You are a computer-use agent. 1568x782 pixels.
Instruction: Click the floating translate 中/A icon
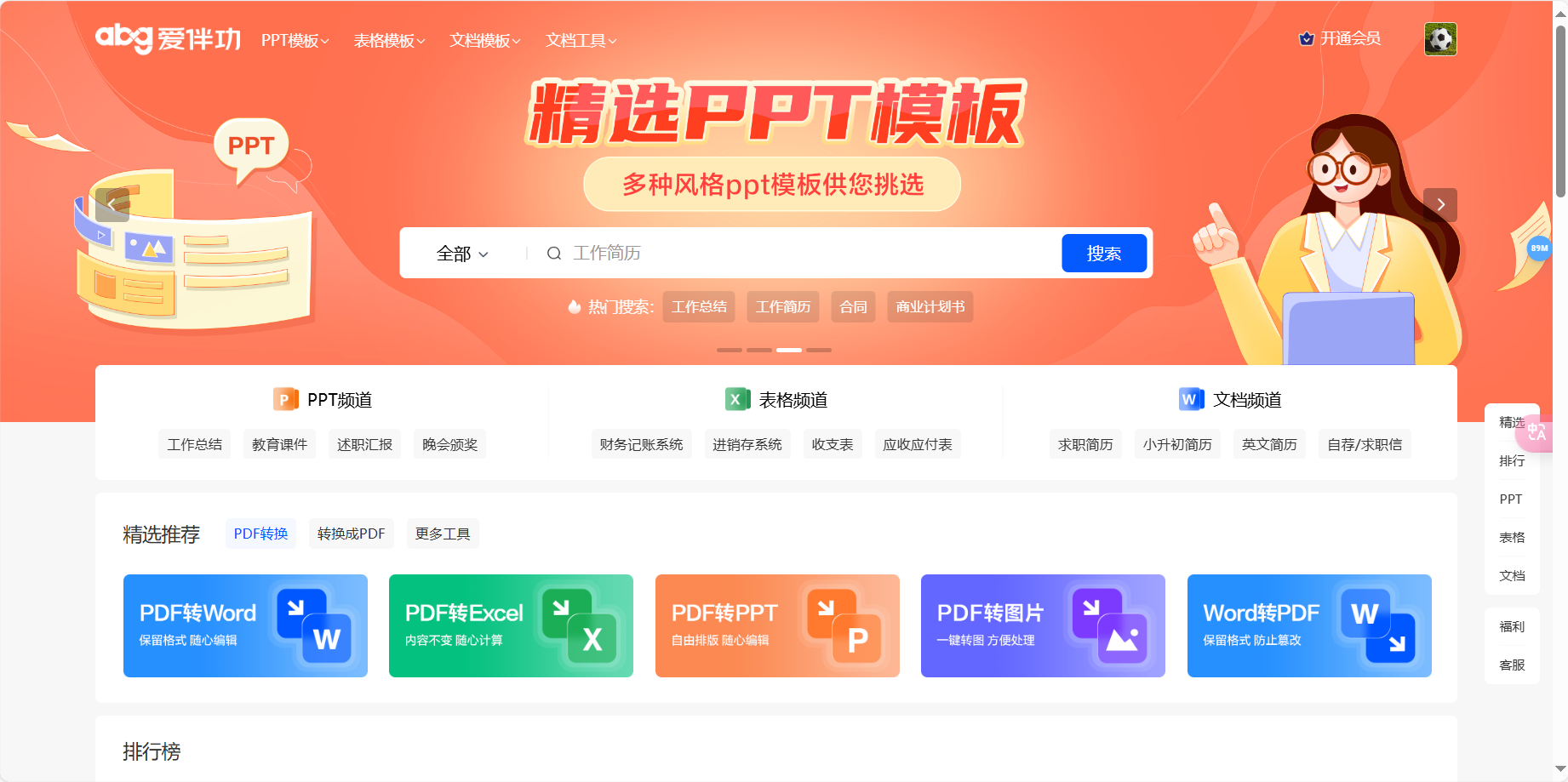pos(1536,434)
